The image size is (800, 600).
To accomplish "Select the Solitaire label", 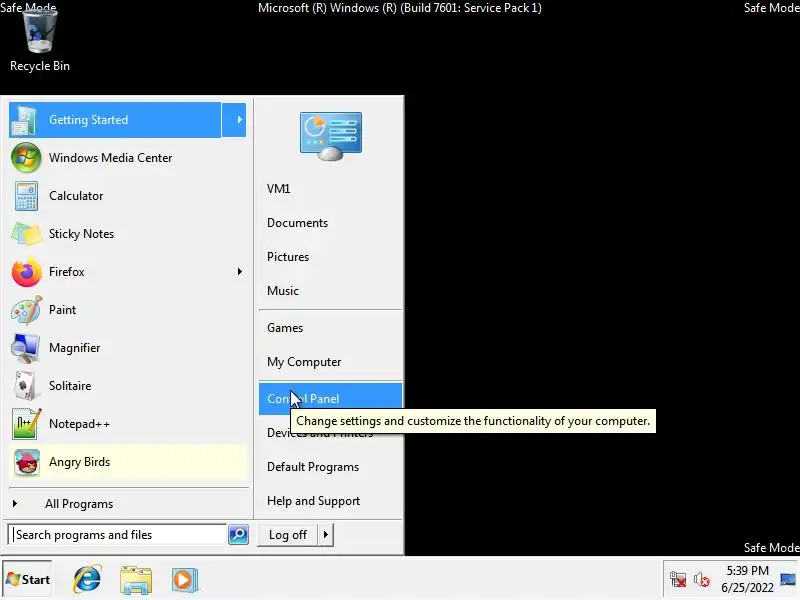I will click(x=70, y=386).
